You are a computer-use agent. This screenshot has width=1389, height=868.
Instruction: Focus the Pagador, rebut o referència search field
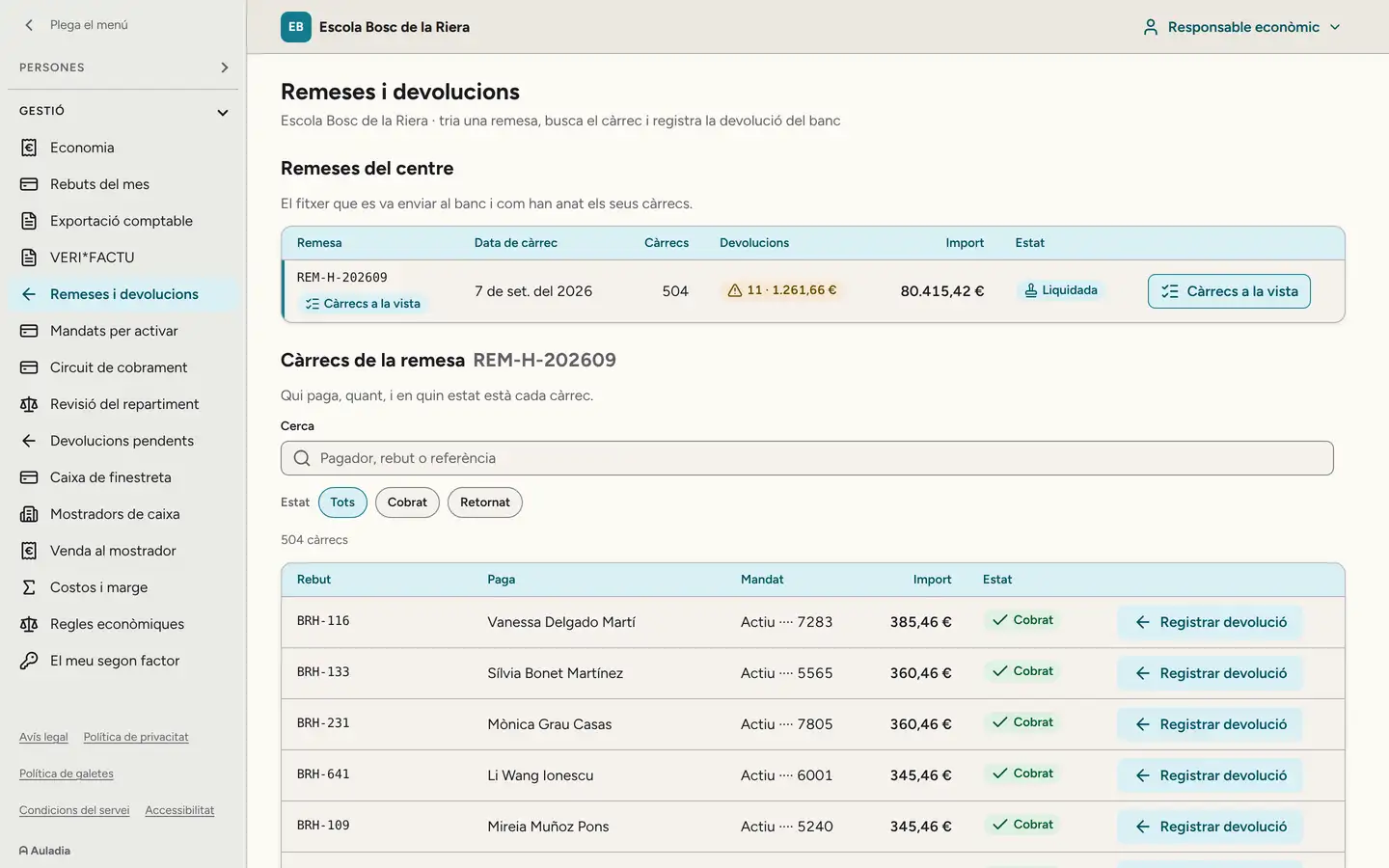point(807,458)
